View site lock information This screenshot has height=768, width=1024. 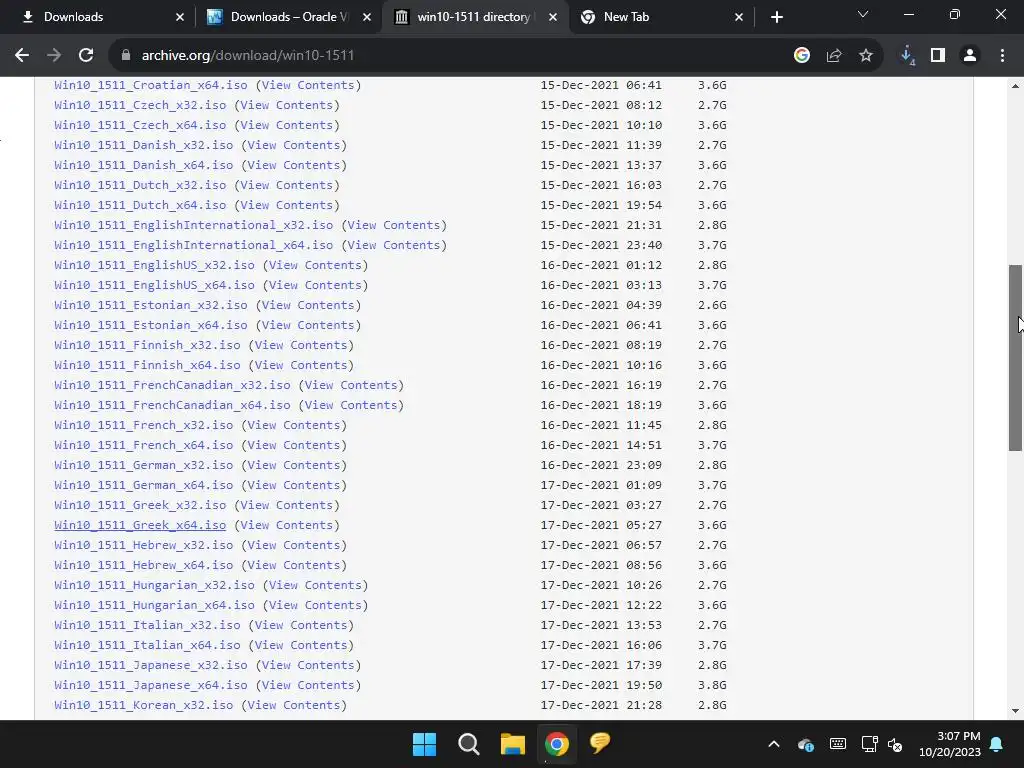click(126, 56)
